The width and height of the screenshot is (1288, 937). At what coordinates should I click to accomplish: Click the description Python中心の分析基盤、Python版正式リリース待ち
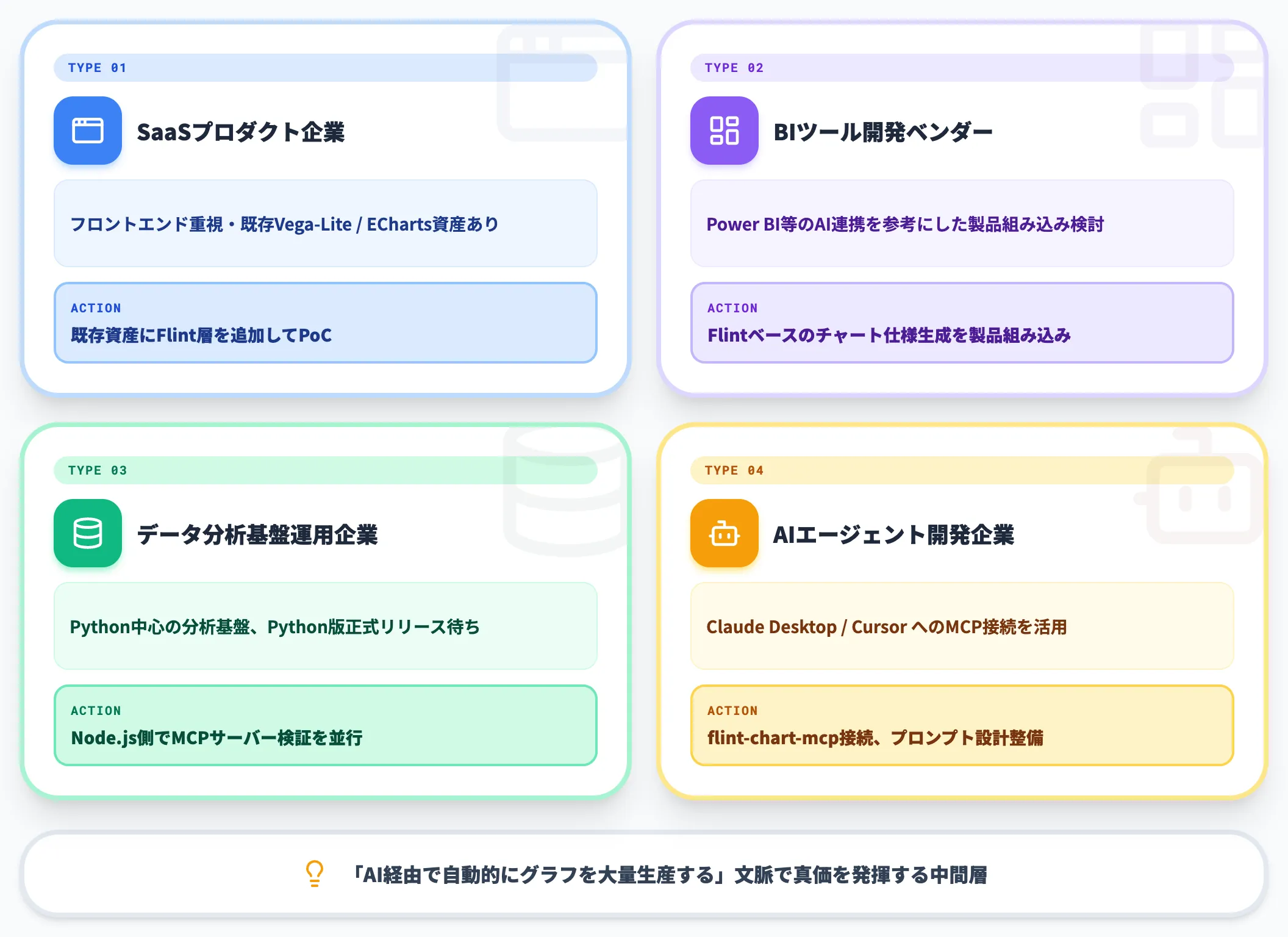click(274, 626)
